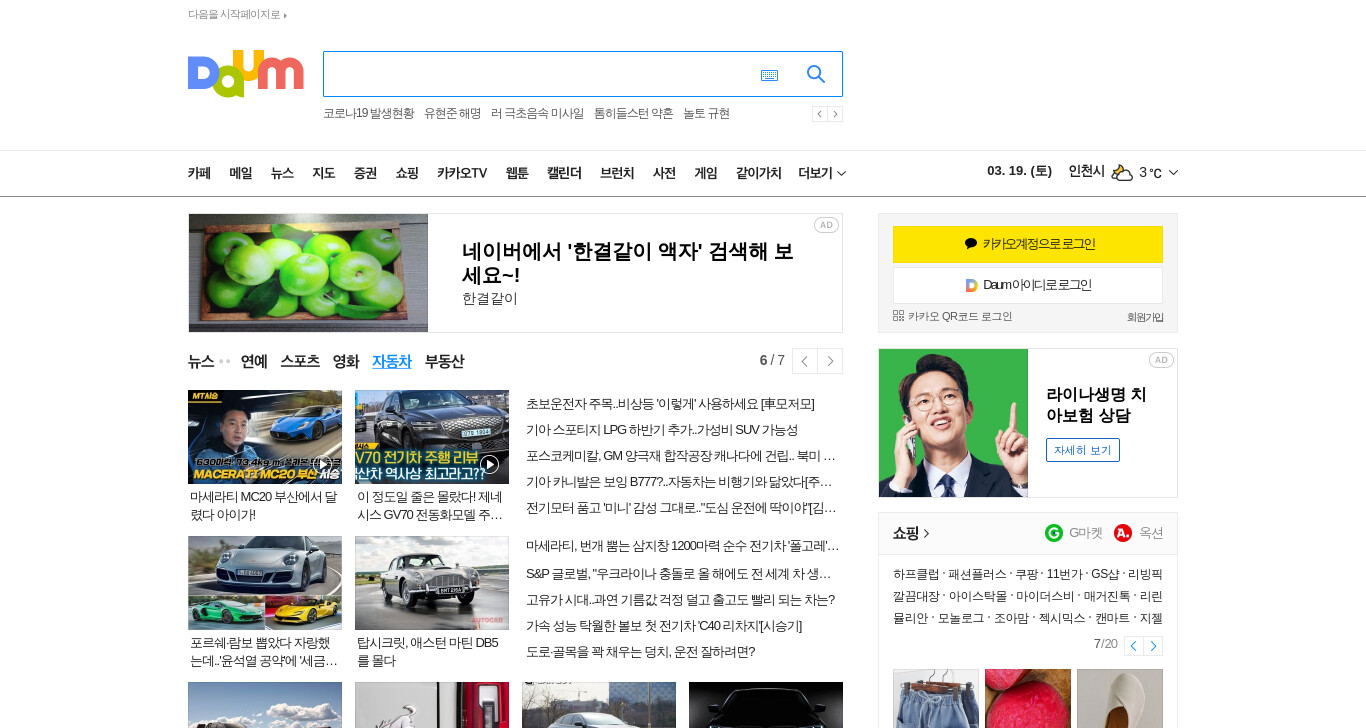1366x728 pixels.
Task: Go to previous news page arrow
Action: click(x=805, y=361)
